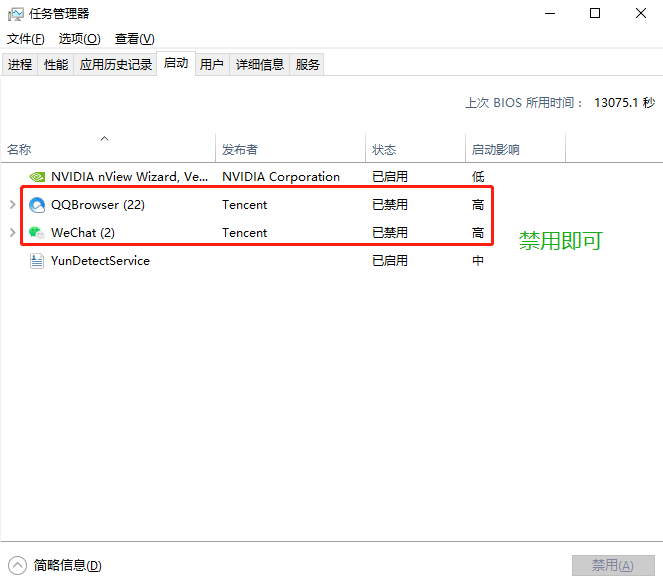This screenshot has height=588, width=663.
Task: Click the QQBrowser app icon
Action: [37, 205]
